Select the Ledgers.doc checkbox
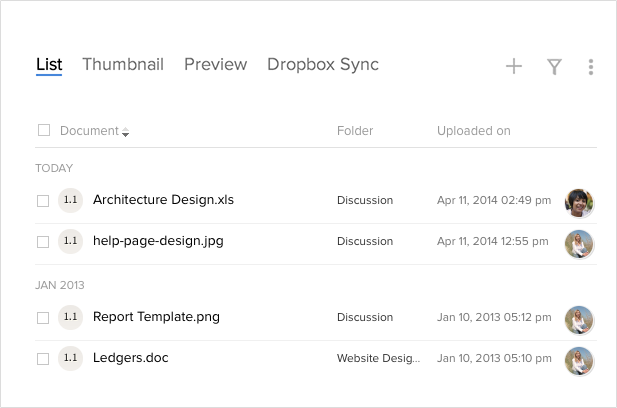Screen dimensions: 617x408 point(43,358)
